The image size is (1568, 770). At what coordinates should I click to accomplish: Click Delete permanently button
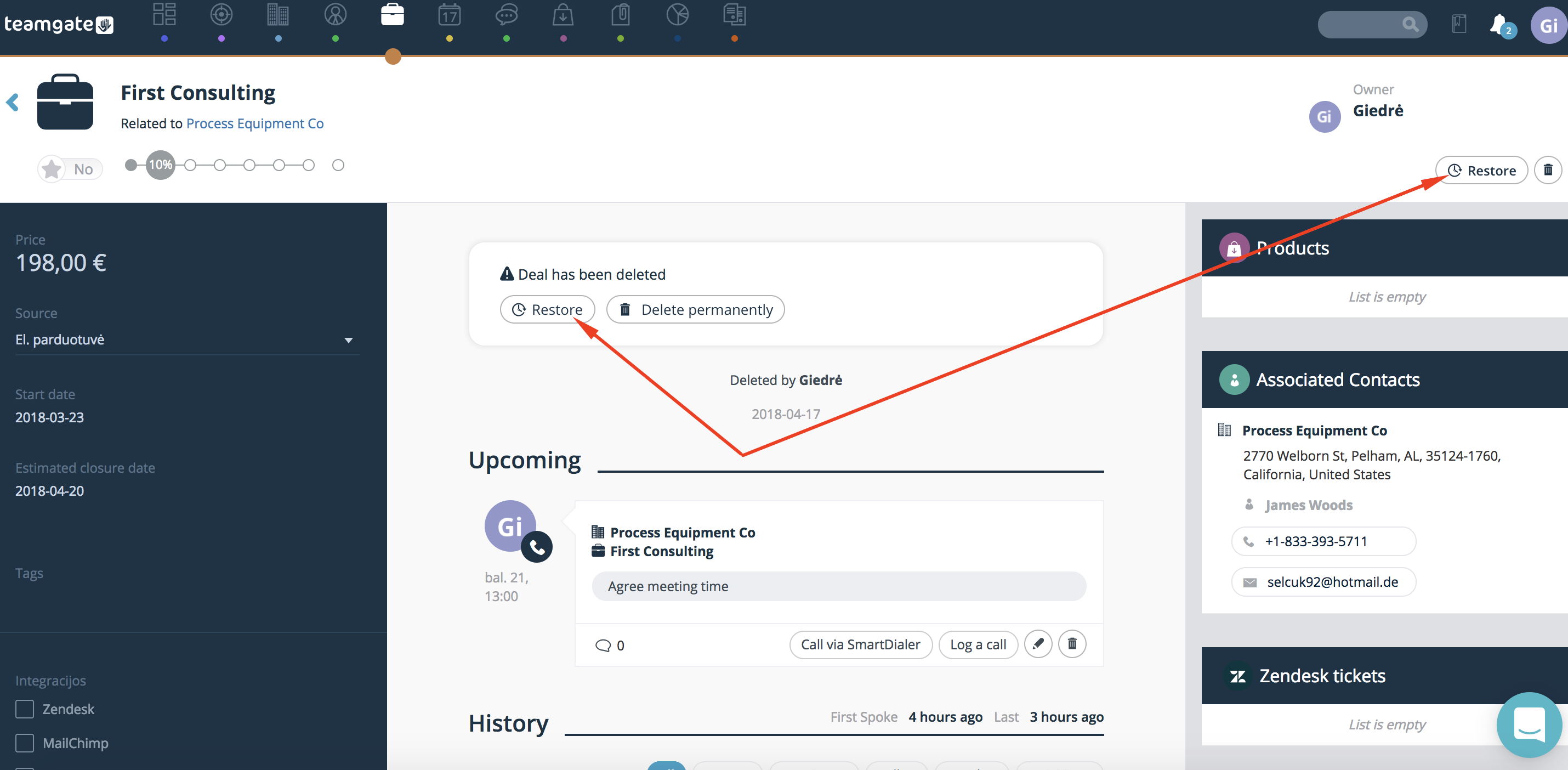tap(695, 310)
